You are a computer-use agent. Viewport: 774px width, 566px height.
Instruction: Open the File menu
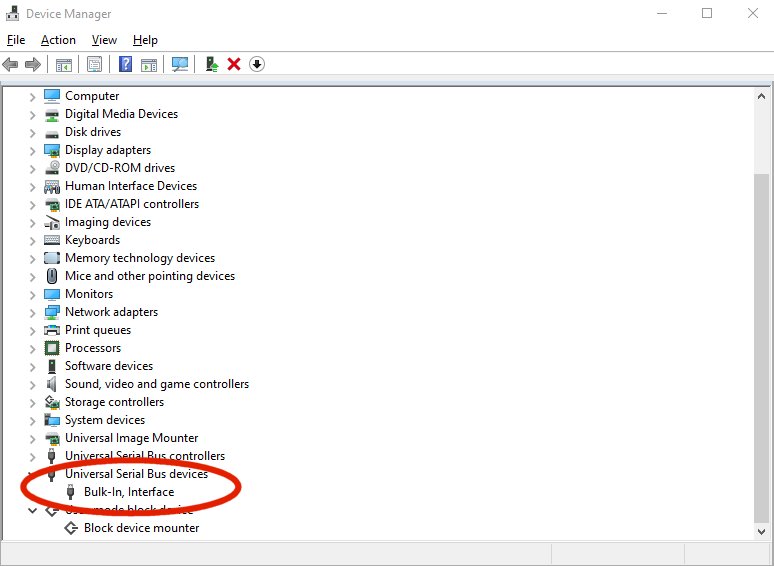pos(16,40)
